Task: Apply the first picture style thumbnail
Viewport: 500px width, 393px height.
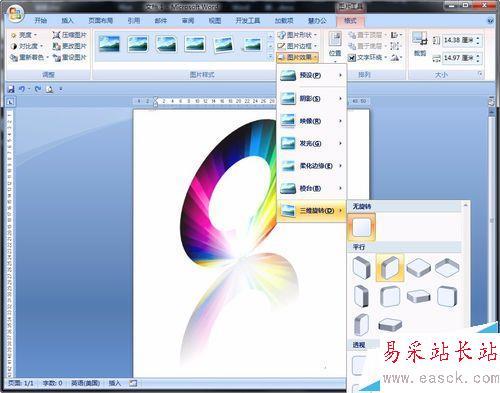Action: tap(109, 44)
